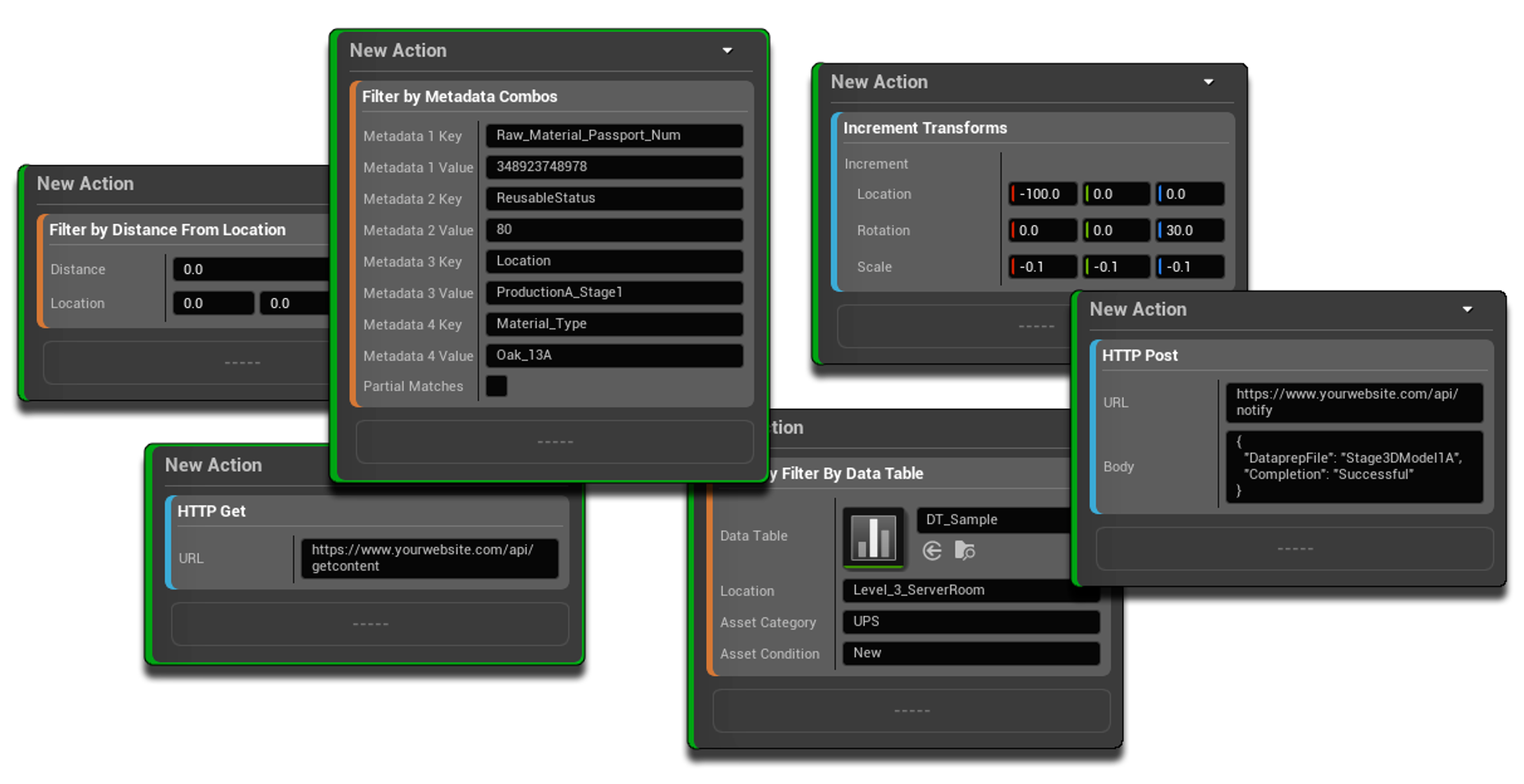Set Increment Location X value -100.0
Viewport: 1524px width, 784px height.
point(1043,194)
